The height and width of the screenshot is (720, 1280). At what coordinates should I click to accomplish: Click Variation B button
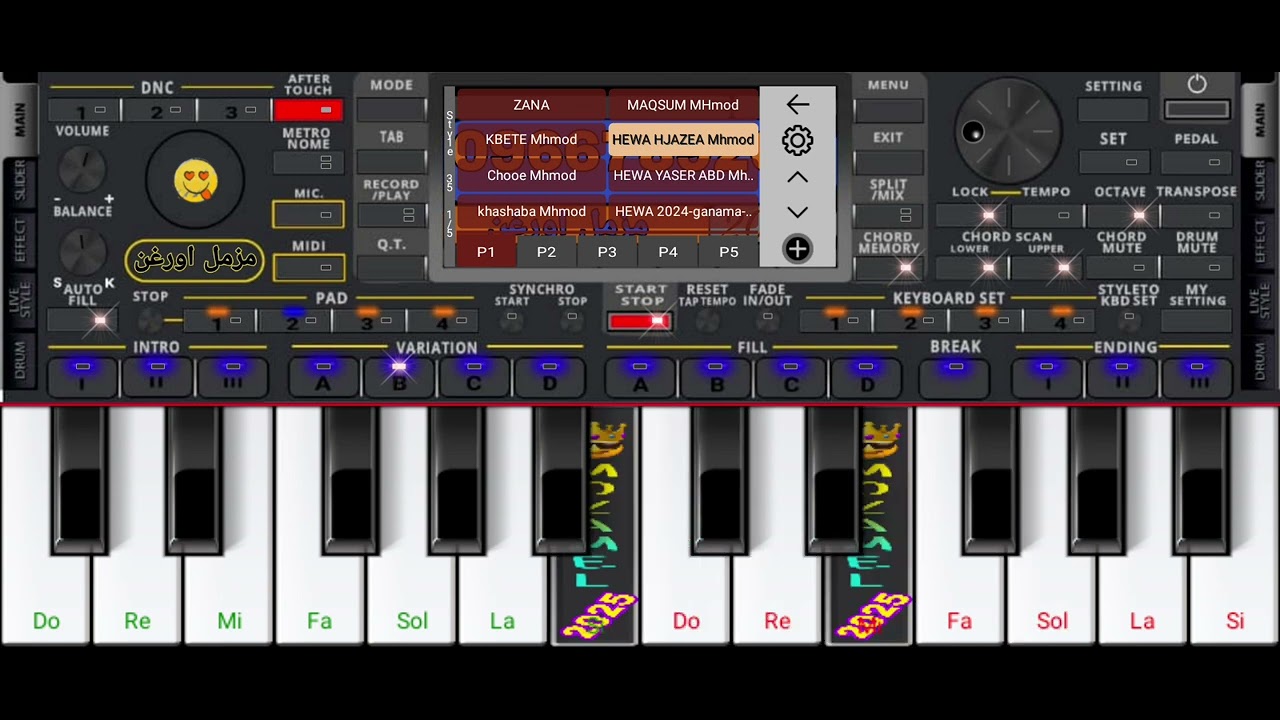click(398, 378)
